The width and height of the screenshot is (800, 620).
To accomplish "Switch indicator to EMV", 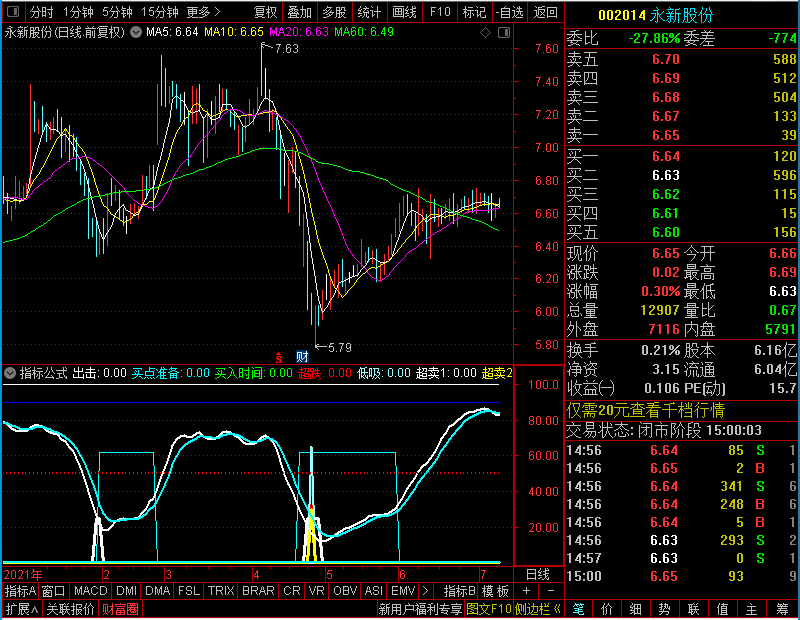I will 403,591.
